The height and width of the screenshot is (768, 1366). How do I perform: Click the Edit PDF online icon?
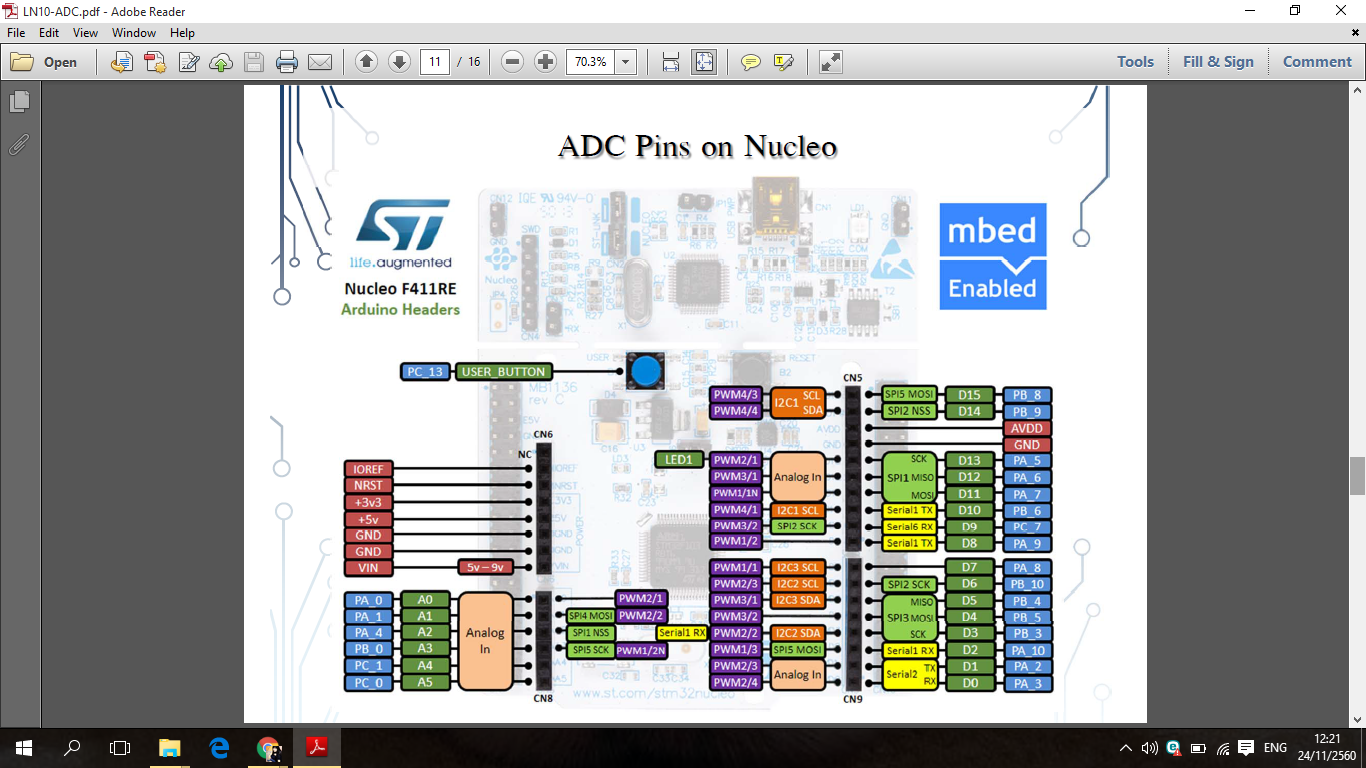tap(188, 62)
